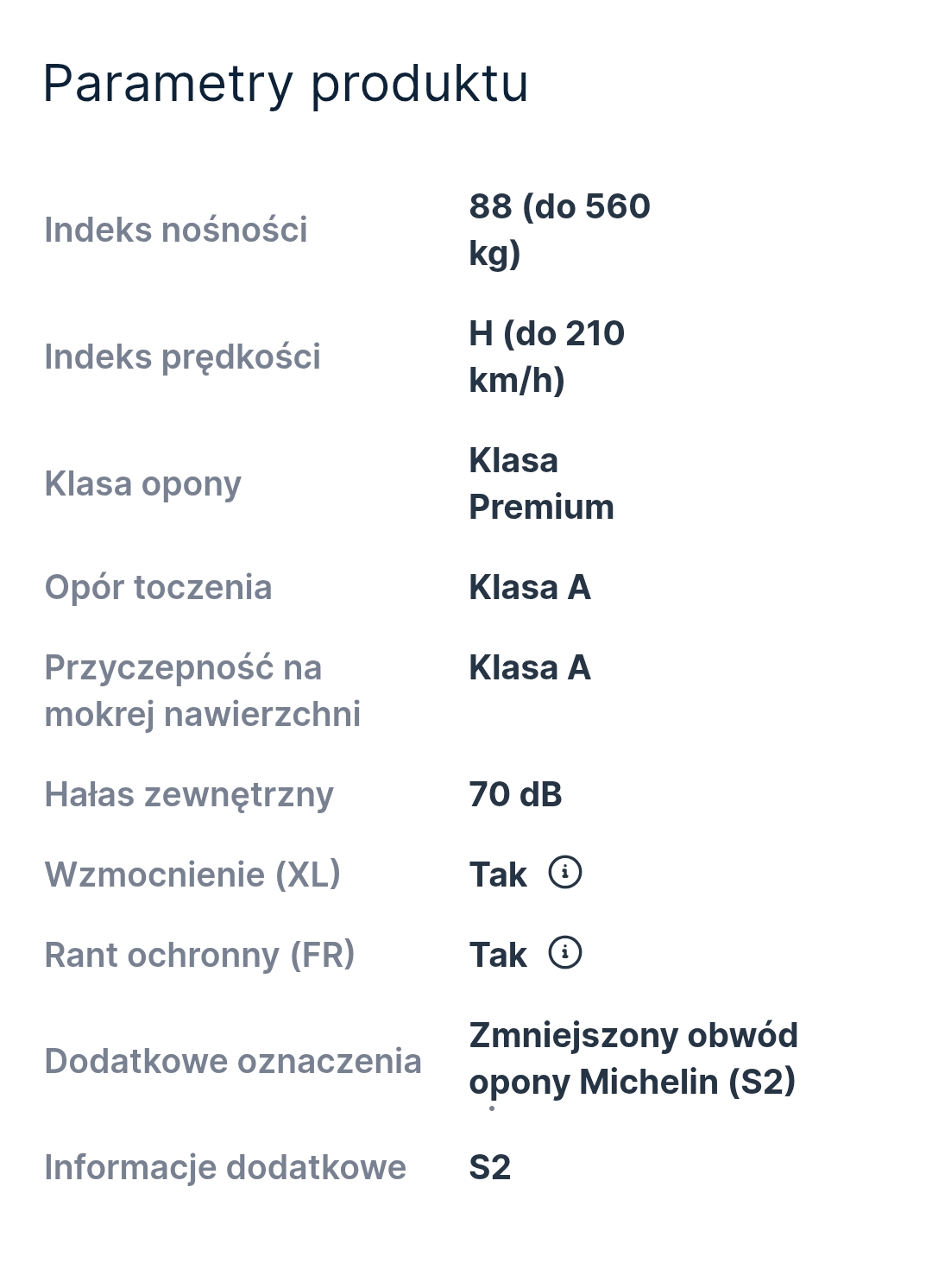The width and height of the screenshot is (932, 1288).
Task: Click info icon beside Rant ochronny (FR)
Action: coord(565,953)
